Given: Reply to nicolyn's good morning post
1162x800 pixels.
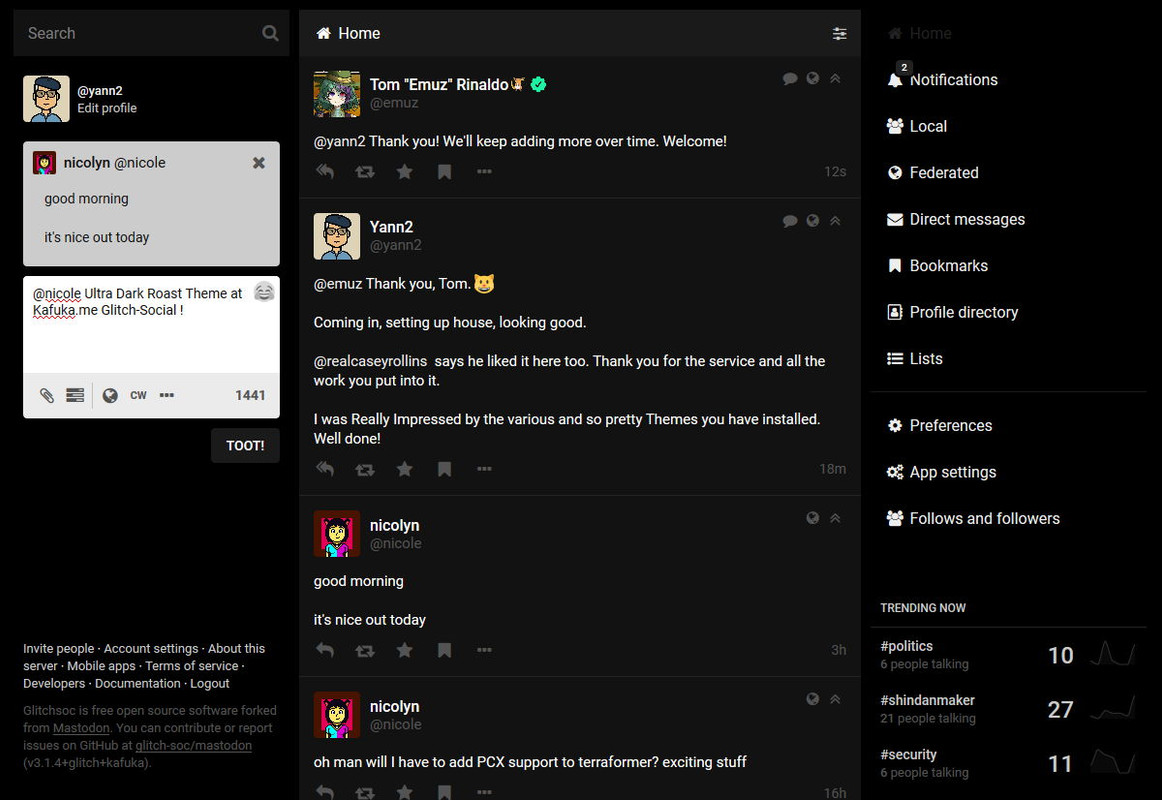Looking at the screenshot, I should [325, 650].
